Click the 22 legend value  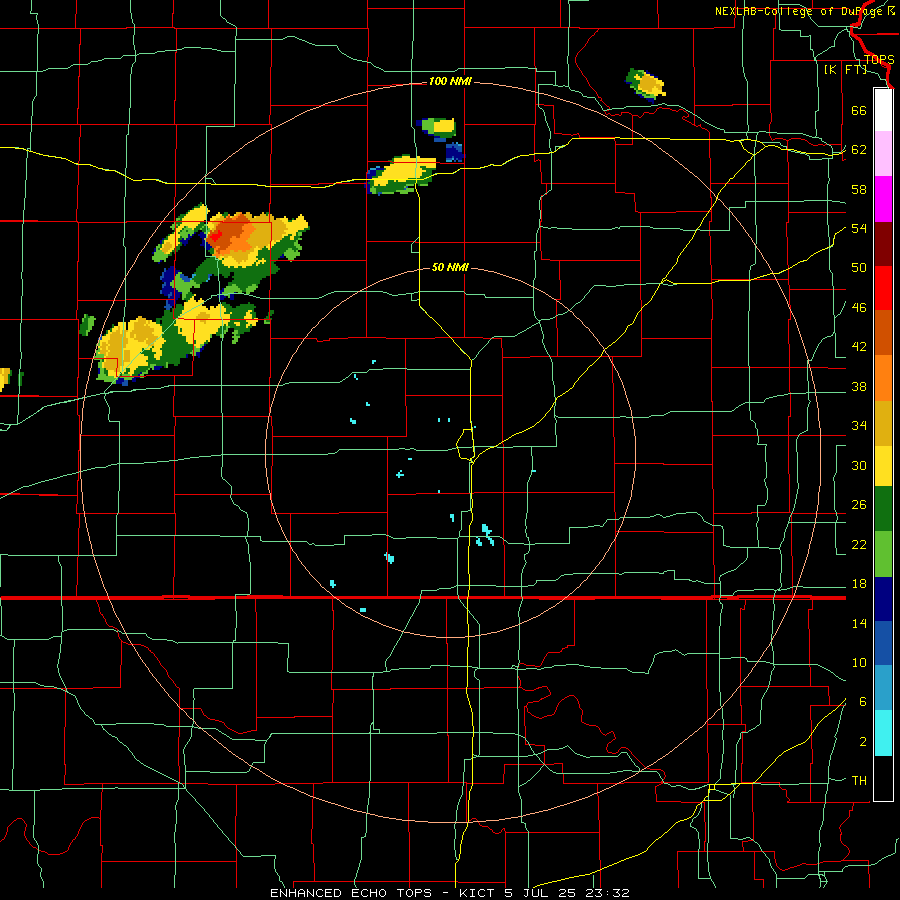859,544
